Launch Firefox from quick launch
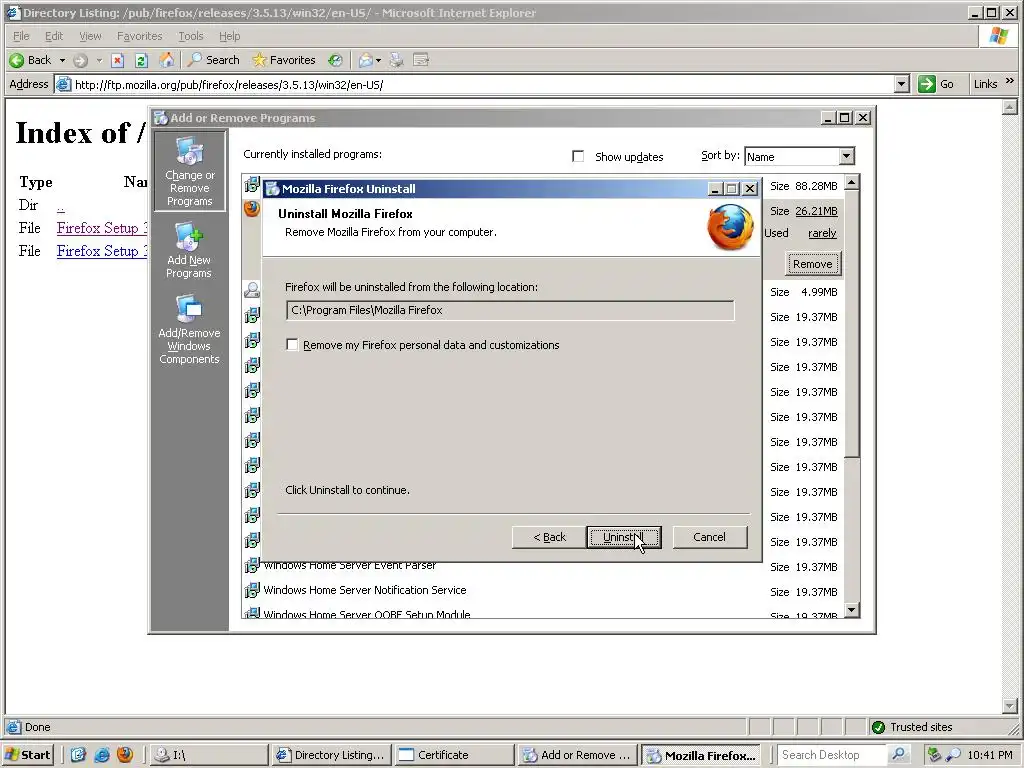1024x768 pixels. (125, 755)
